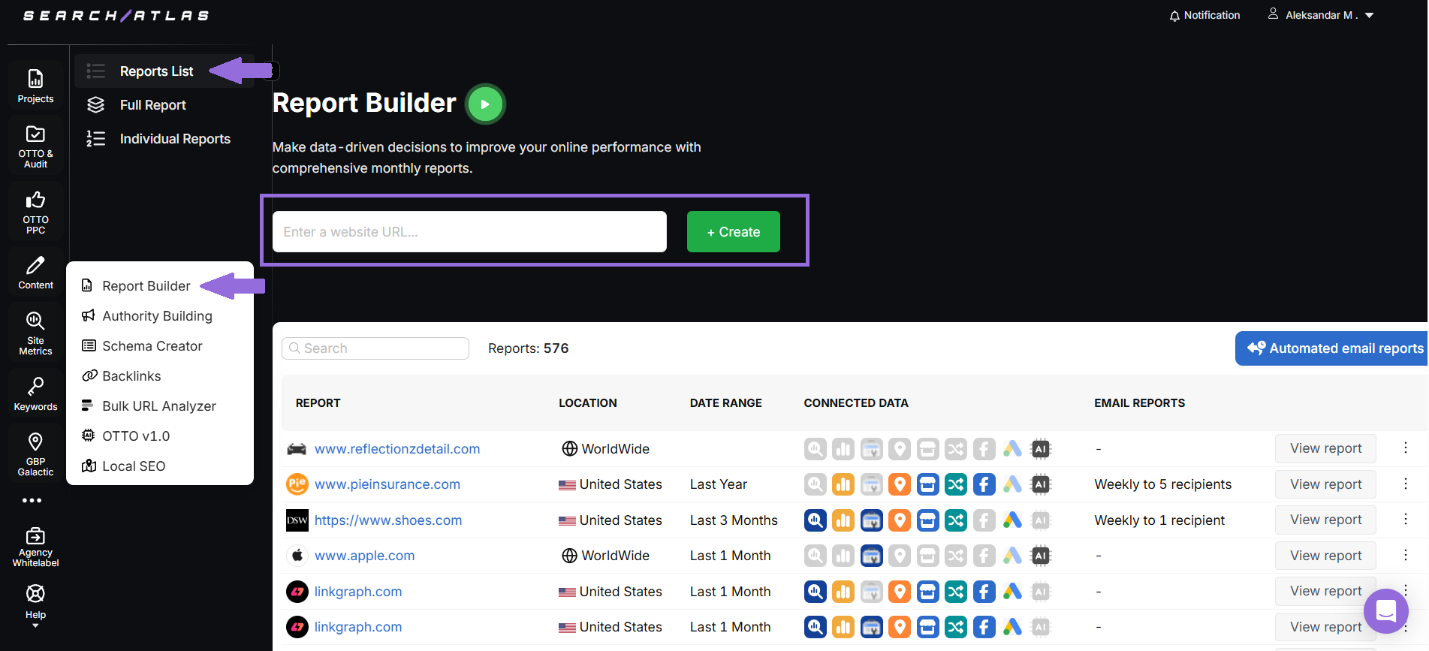The width and height of the screenshot is (1429, 651).
Task: View report for shoes.com
Action: pyautogui.click(x=1325, y=519)
